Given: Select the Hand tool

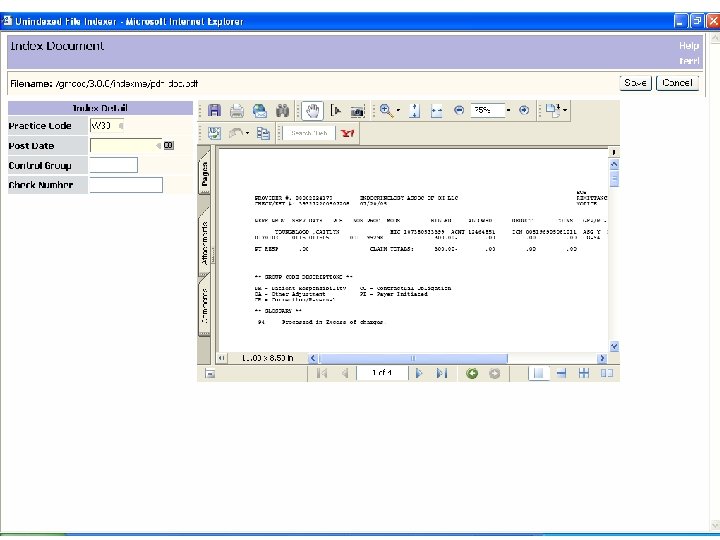Looking at the screenshot, I should click(x=313, y=111).
